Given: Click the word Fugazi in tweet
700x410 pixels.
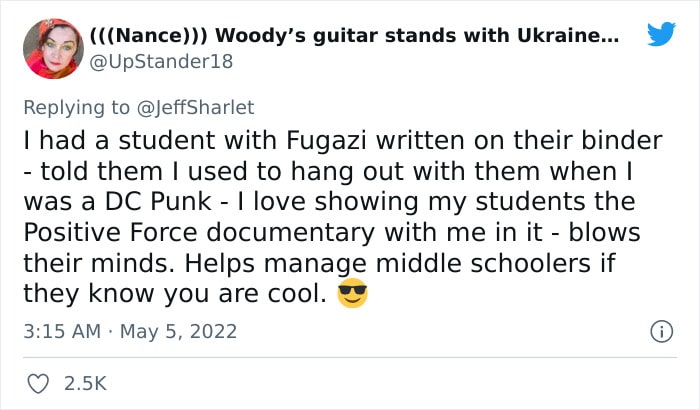Looking at the screenshot, I should click(326, 141).
